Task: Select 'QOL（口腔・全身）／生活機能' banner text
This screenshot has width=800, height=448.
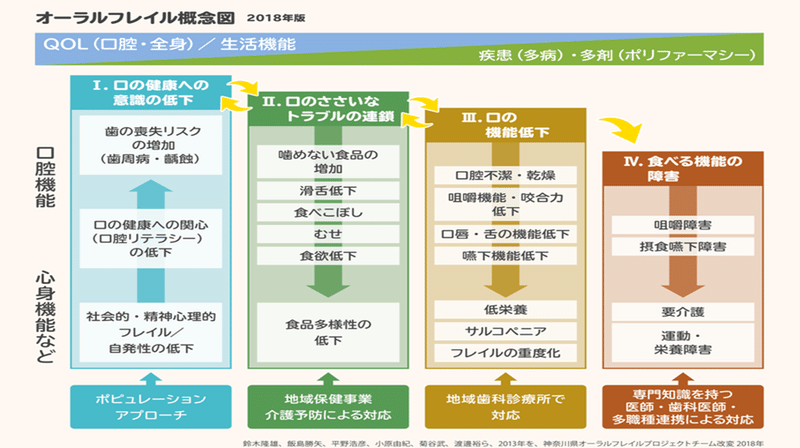Action: click(x=169, y=44)
